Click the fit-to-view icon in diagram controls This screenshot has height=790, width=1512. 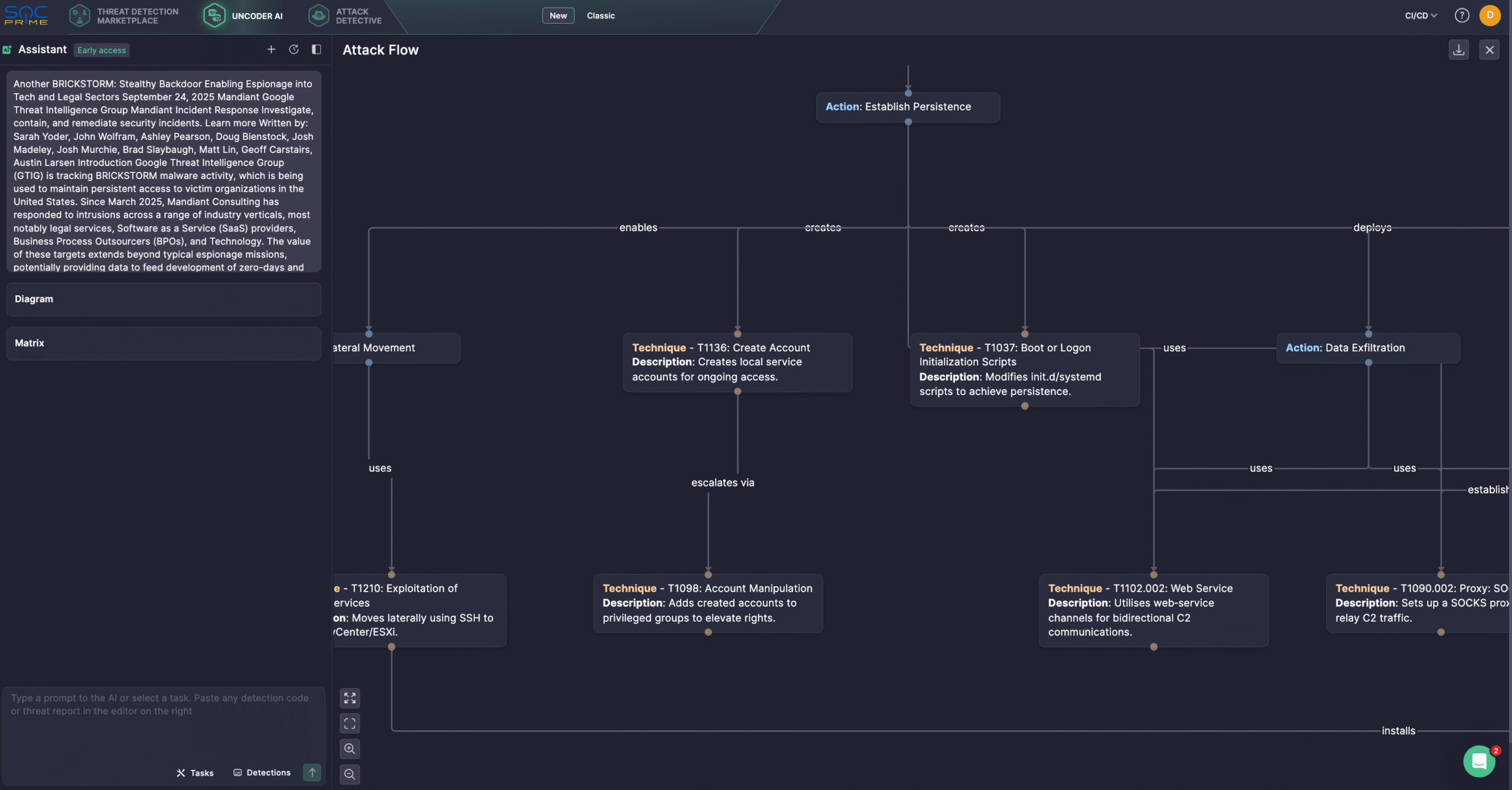tap(350, 698)
